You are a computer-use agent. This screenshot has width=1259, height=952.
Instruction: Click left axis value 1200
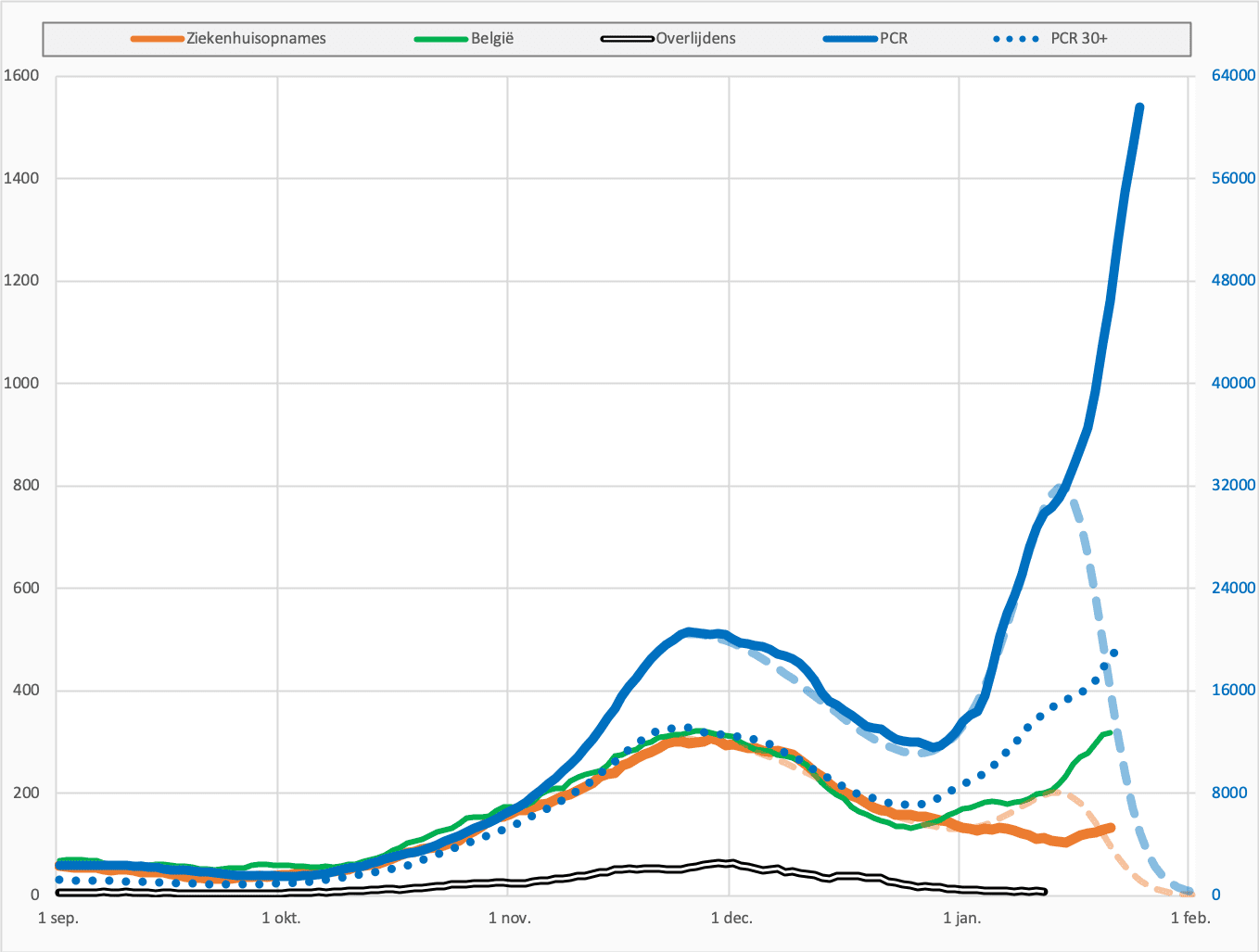point(21,281)
